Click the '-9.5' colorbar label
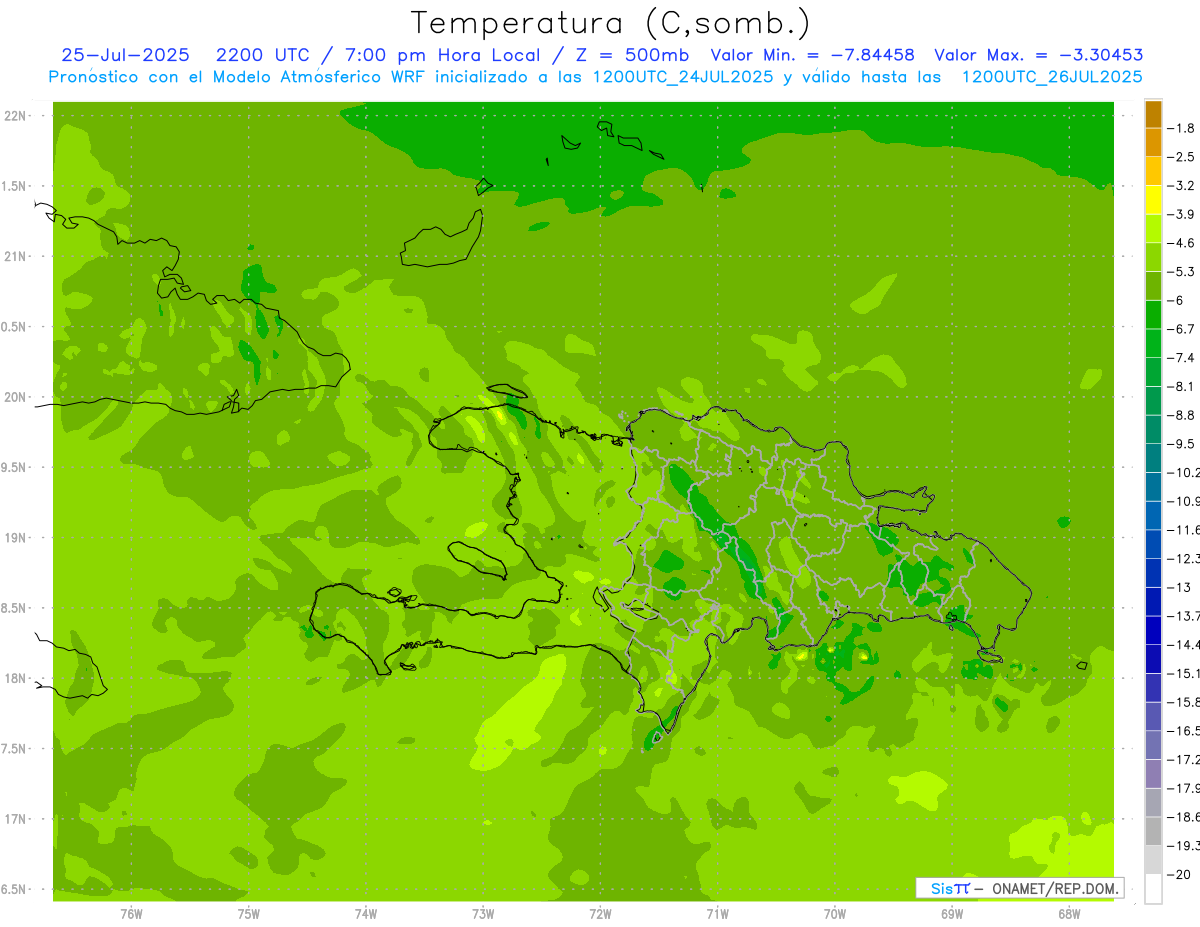This screenshot has height=927, width=1200. (1181, 444)
